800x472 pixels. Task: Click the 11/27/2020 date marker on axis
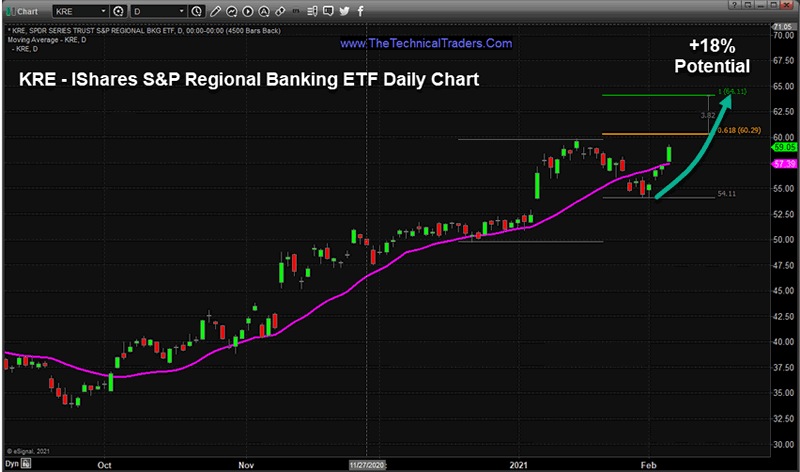click(x=367, y=465)
